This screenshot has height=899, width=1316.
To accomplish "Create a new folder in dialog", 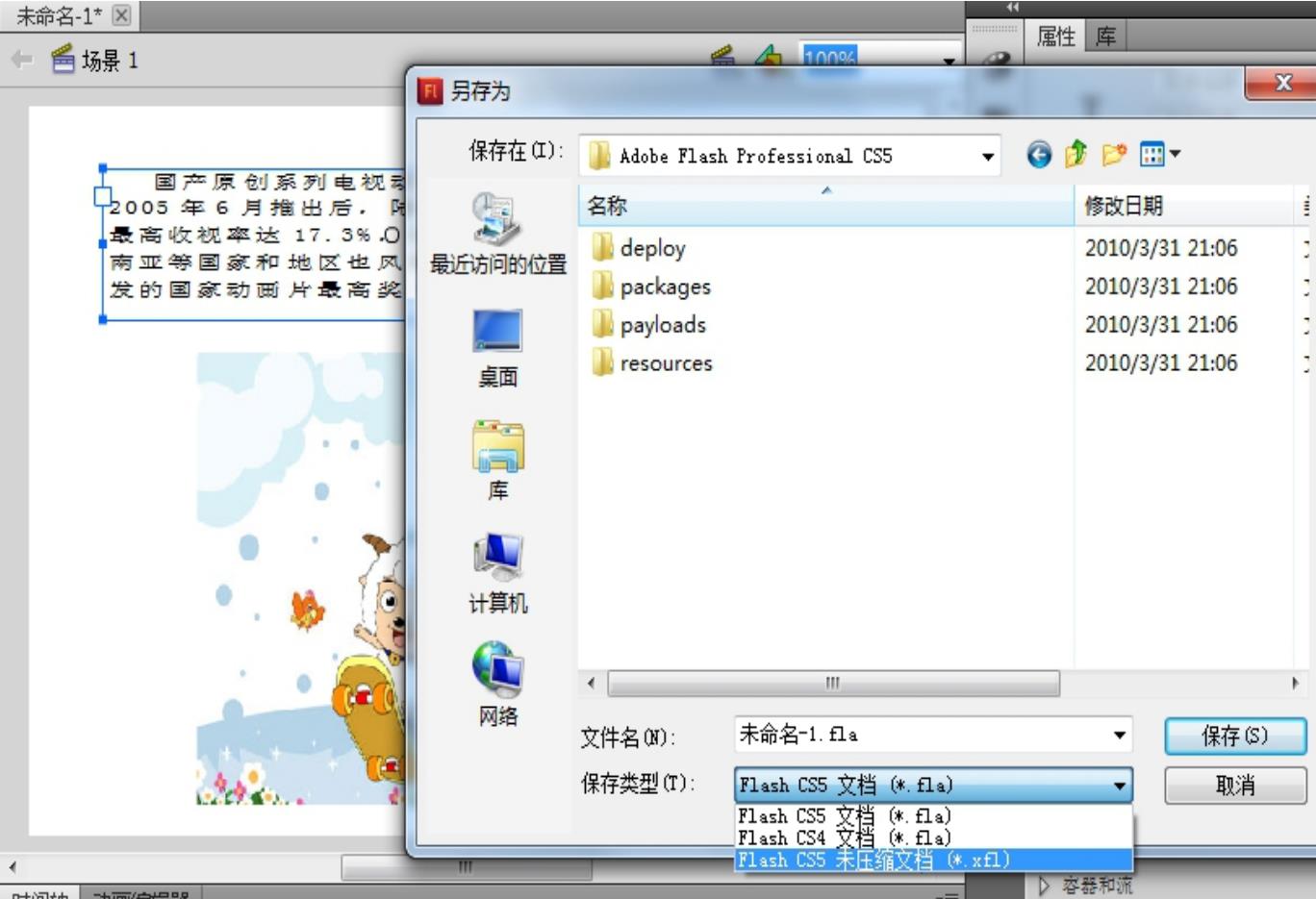I will point(1114,154).
